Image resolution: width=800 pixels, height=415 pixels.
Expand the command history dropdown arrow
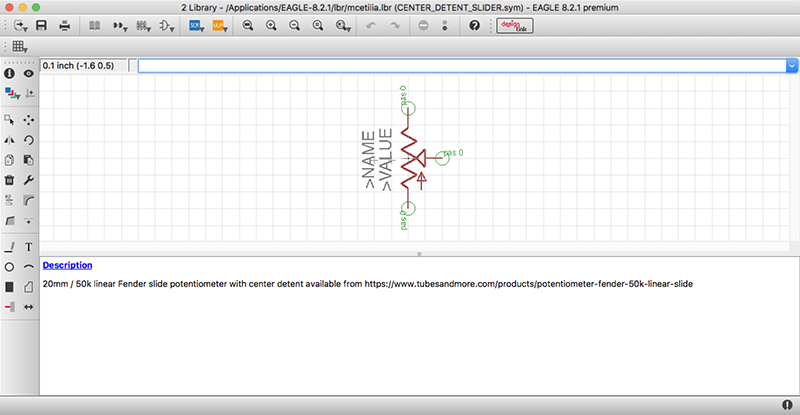(792, 66)
